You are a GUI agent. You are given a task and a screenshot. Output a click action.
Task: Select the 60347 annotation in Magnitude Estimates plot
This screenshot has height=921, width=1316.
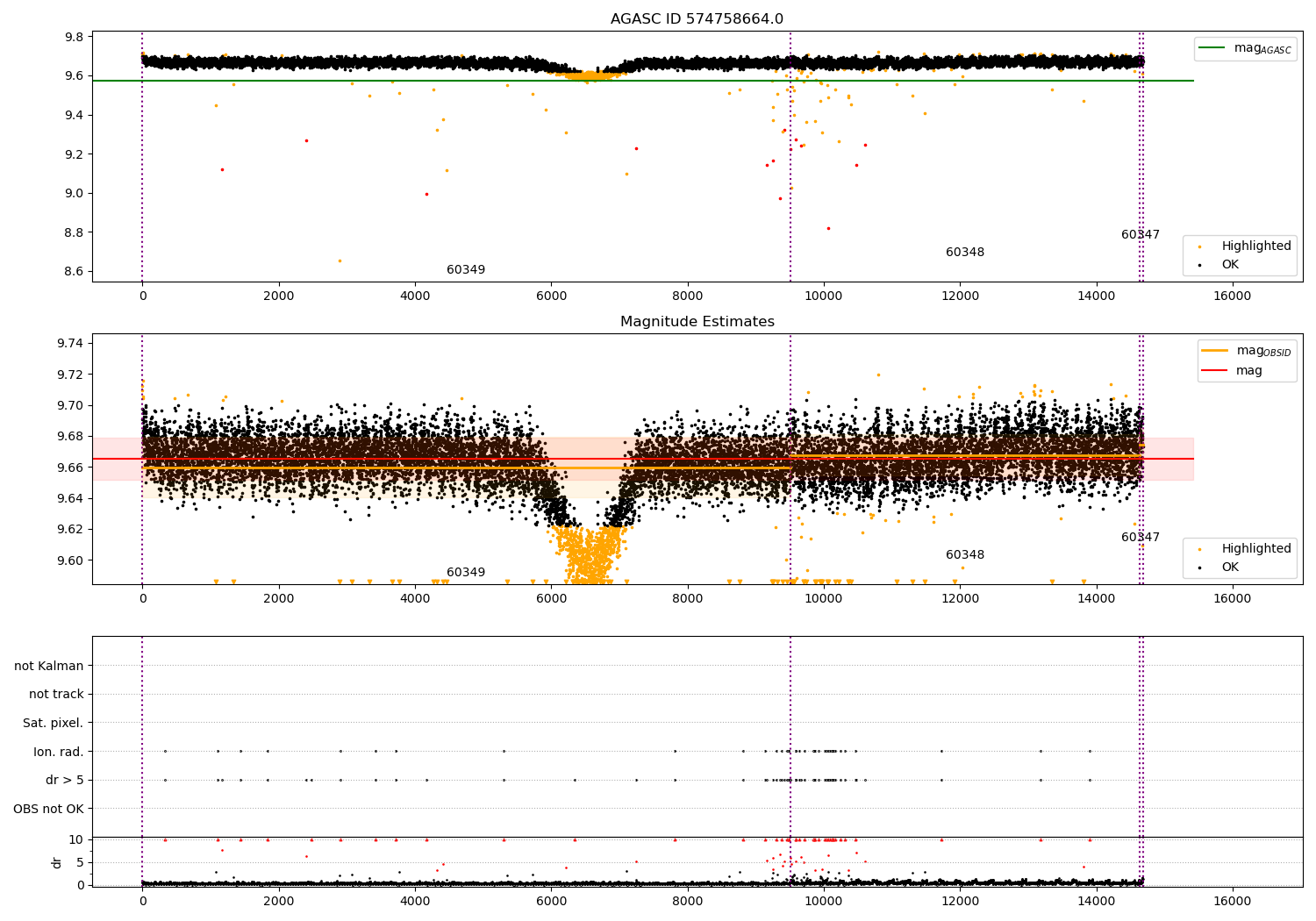pyautogui.click(x=1141, y=537)
